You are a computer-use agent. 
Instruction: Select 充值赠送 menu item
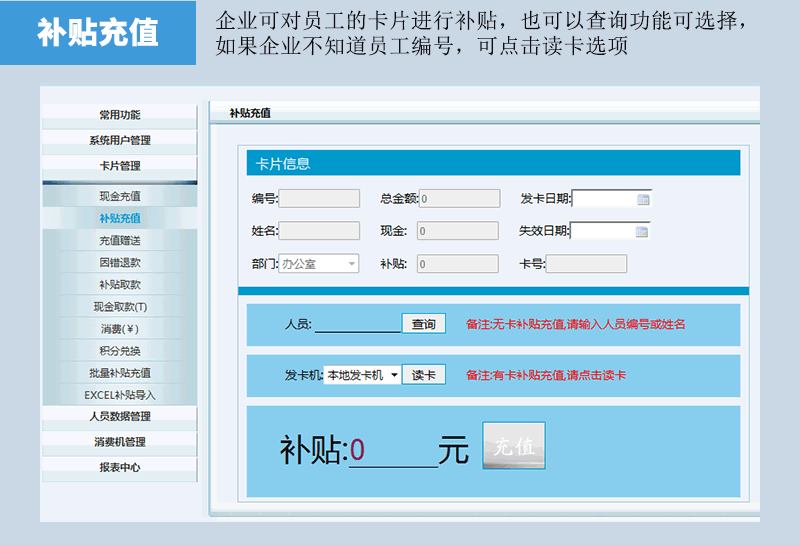point(119,240)
